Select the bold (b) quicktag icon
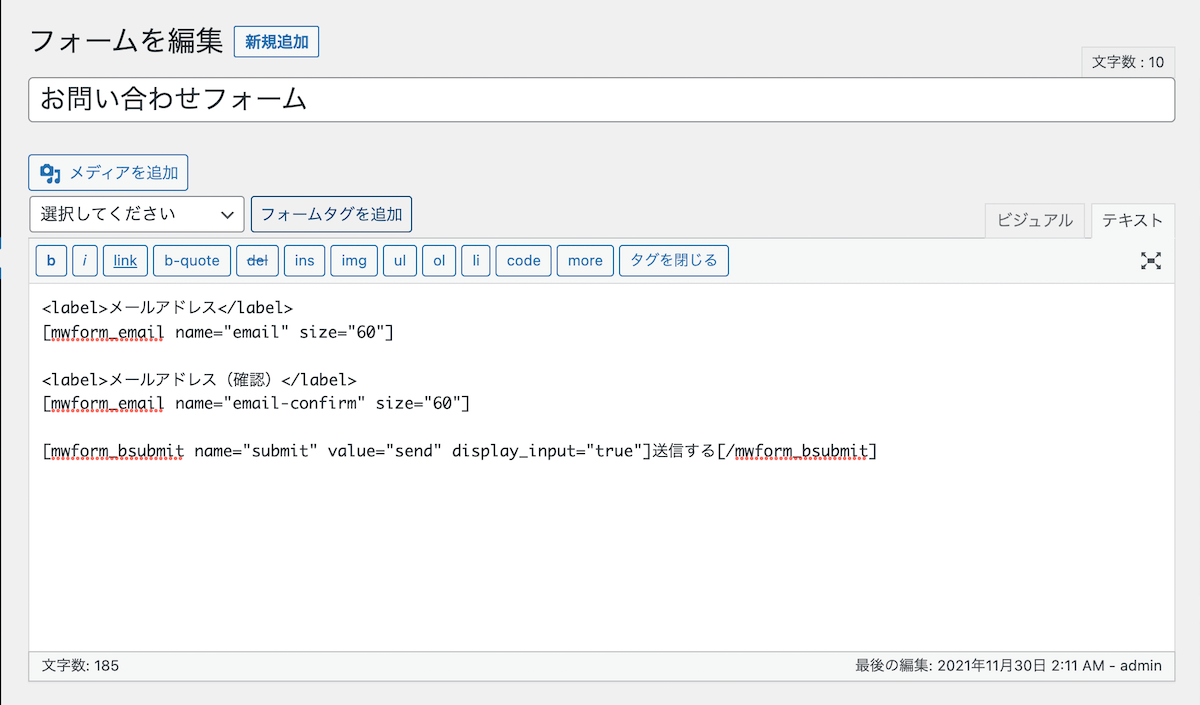 (51, 260)
